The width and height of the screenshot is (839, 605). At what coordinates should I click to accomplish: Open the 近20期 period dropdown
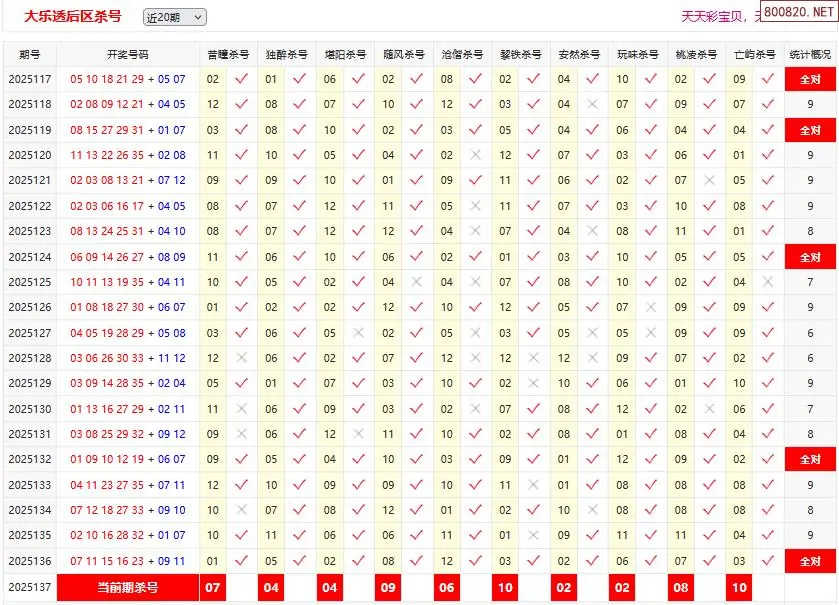[x=174, y=17]
